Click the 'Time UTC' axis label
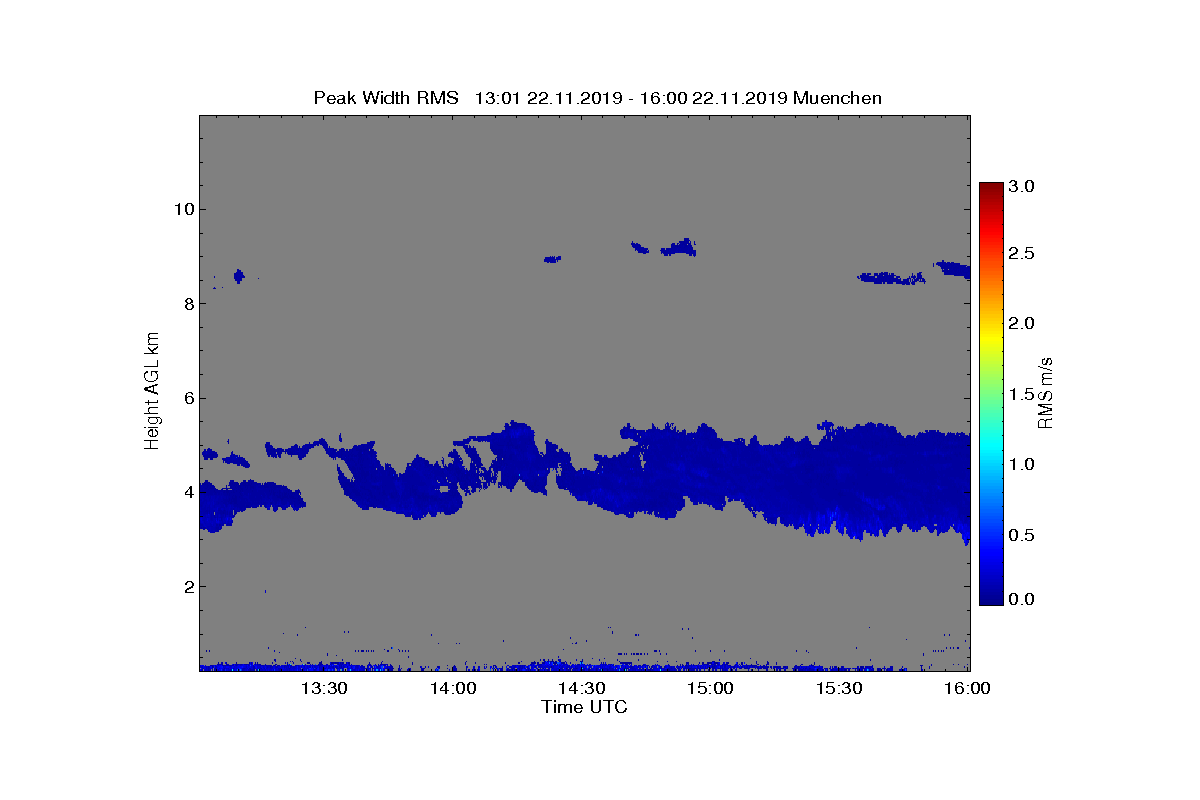1200x800 pixels. pyautogui.click(x=585, y=708)
